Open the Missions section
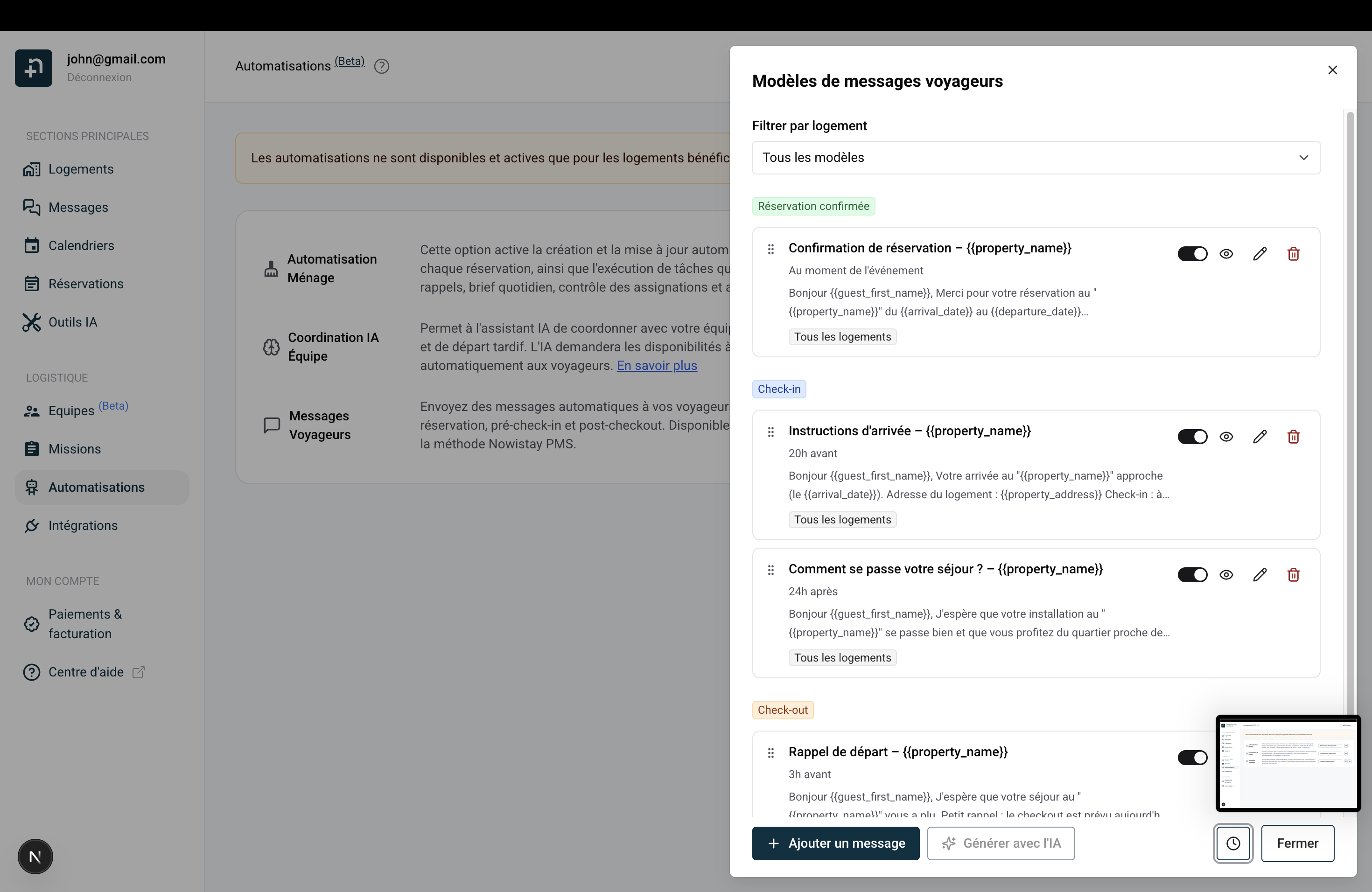The width and height of the screenshot is (1372, 892). (x=74, y=449)
